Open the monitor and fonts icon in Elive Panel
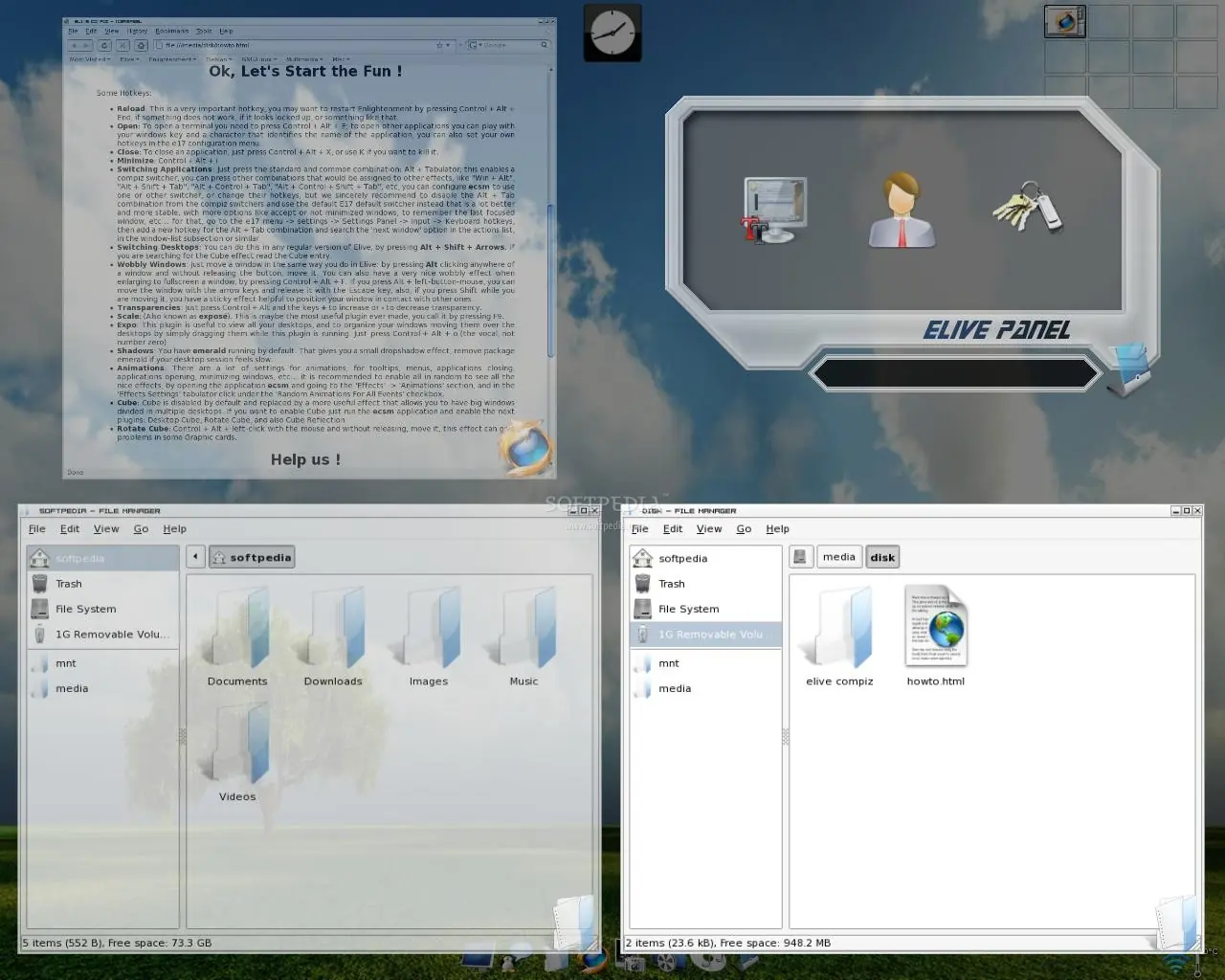 coord(774,209)
